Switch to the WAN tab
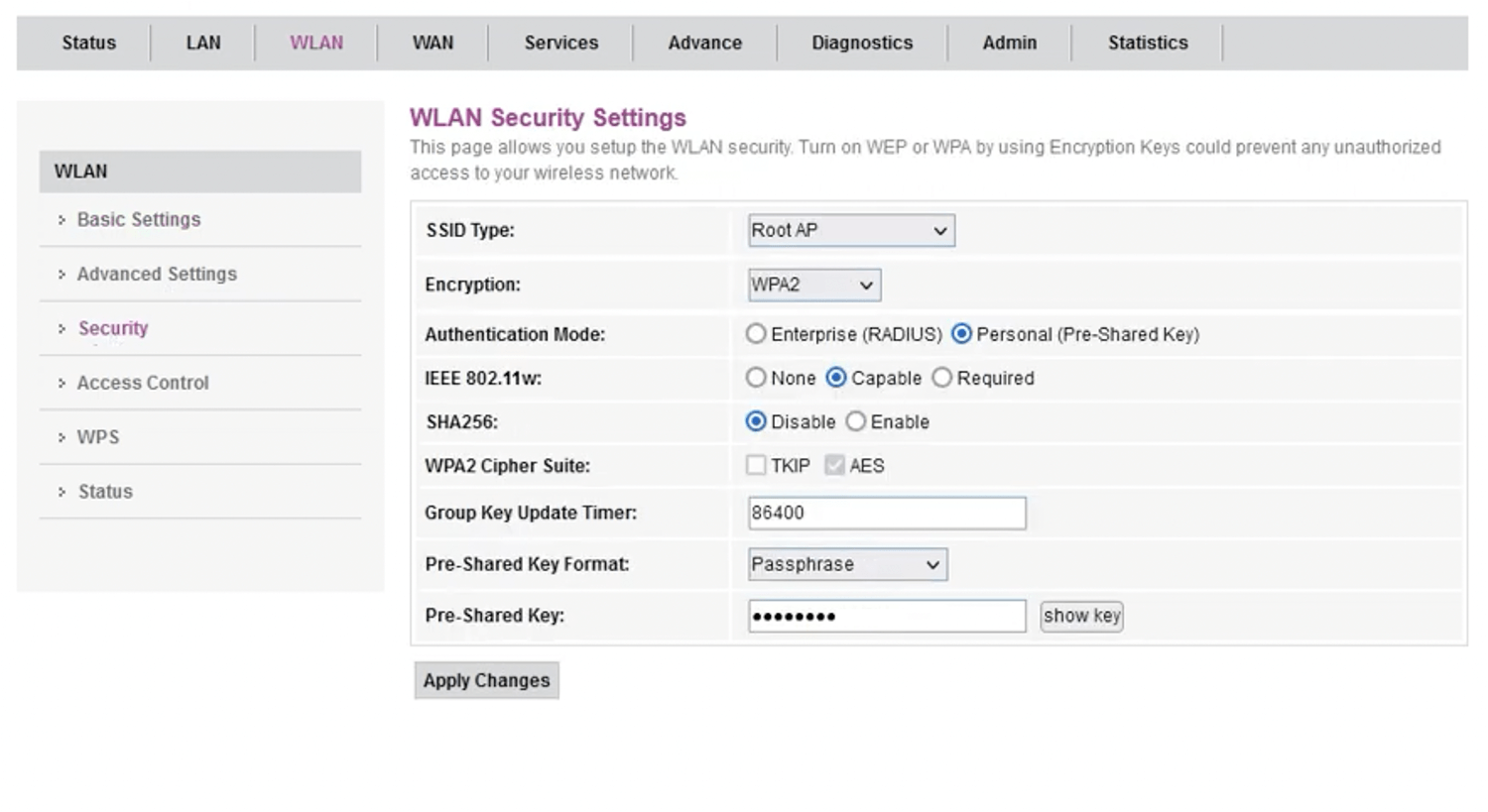 click(433, 43)
